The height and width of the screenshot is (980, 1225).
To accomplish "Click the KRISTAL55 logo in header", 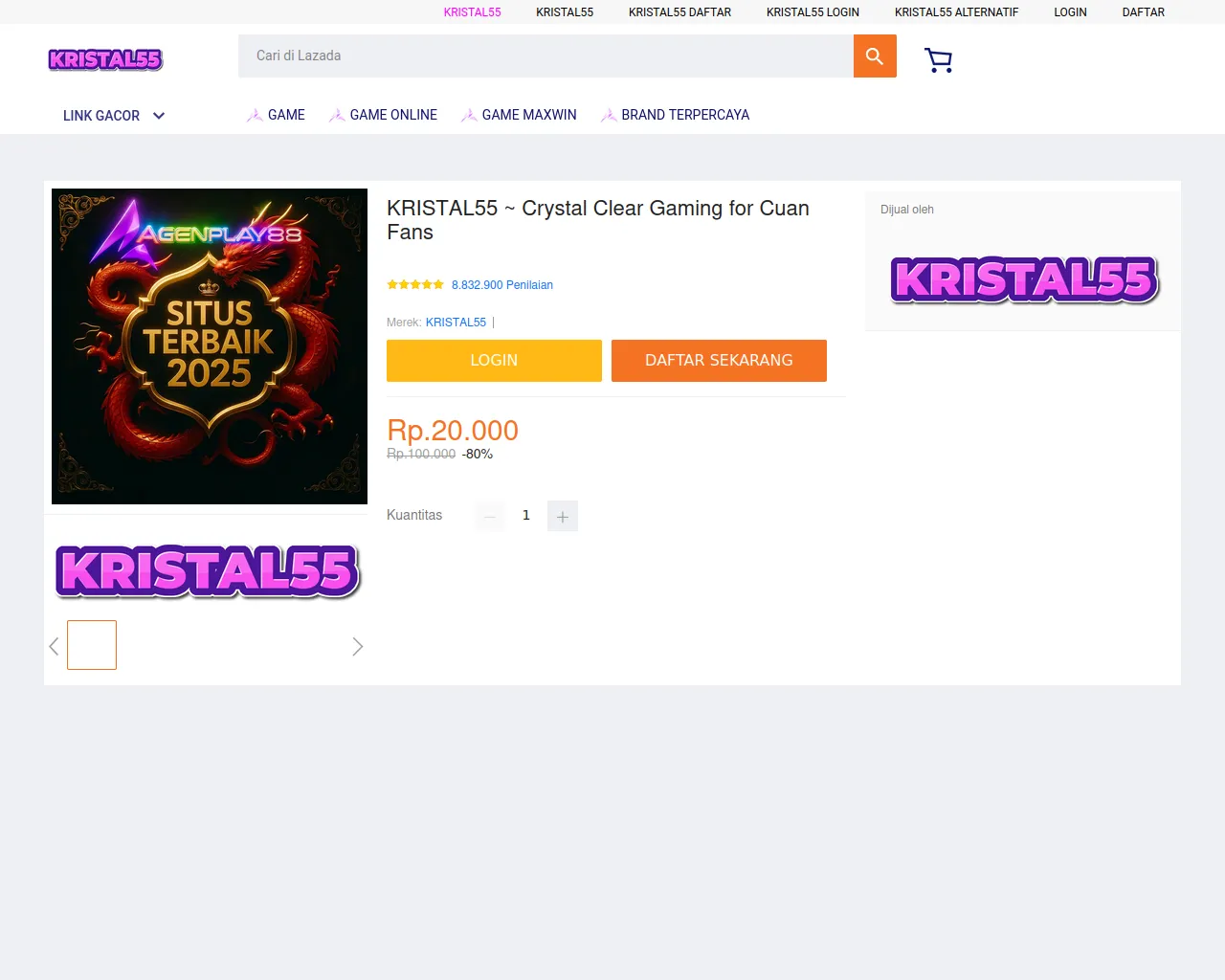I will click(x=105, y=59).
